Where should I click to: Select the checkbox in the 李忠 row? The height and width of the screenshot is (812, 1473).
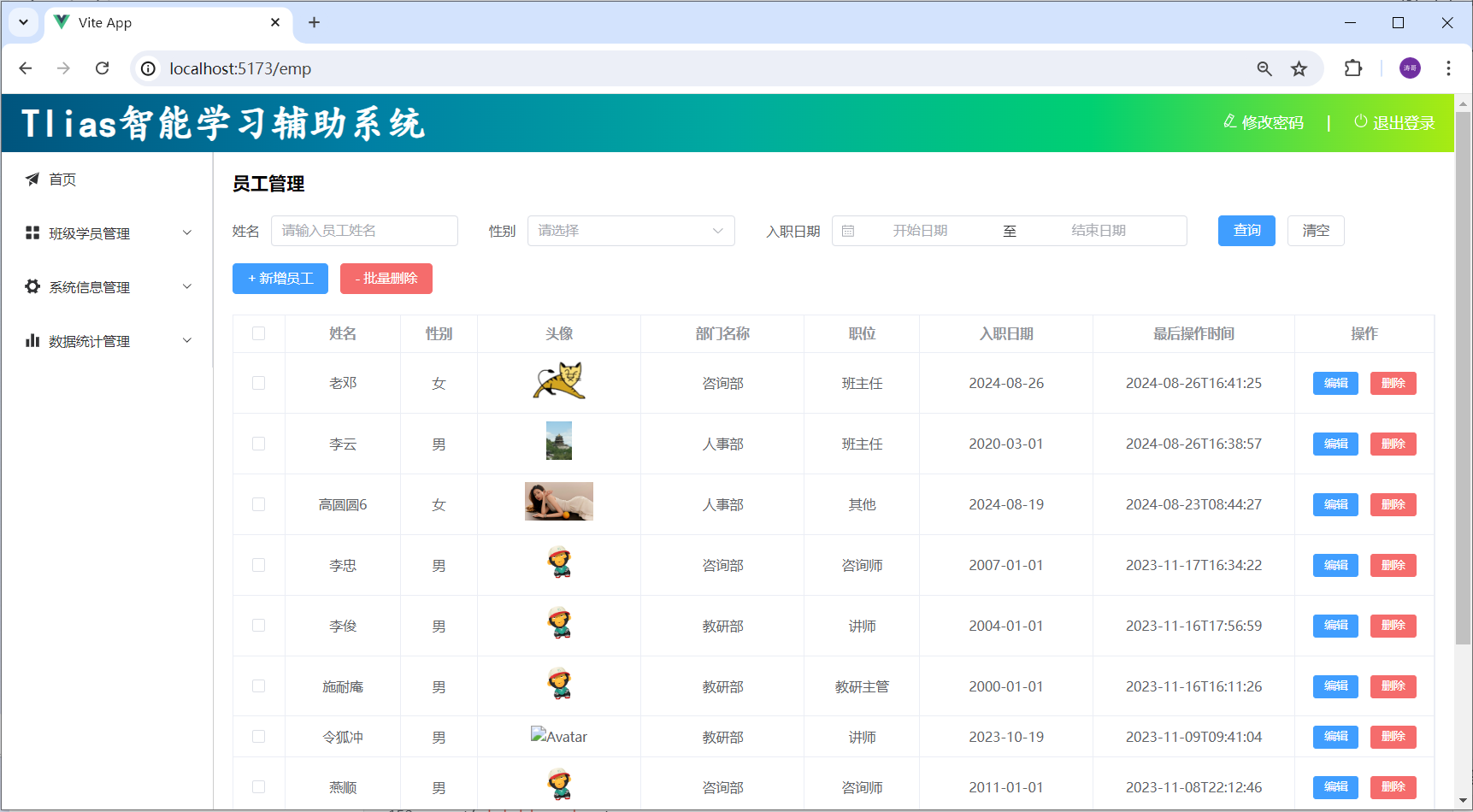[x=258, y=565]
